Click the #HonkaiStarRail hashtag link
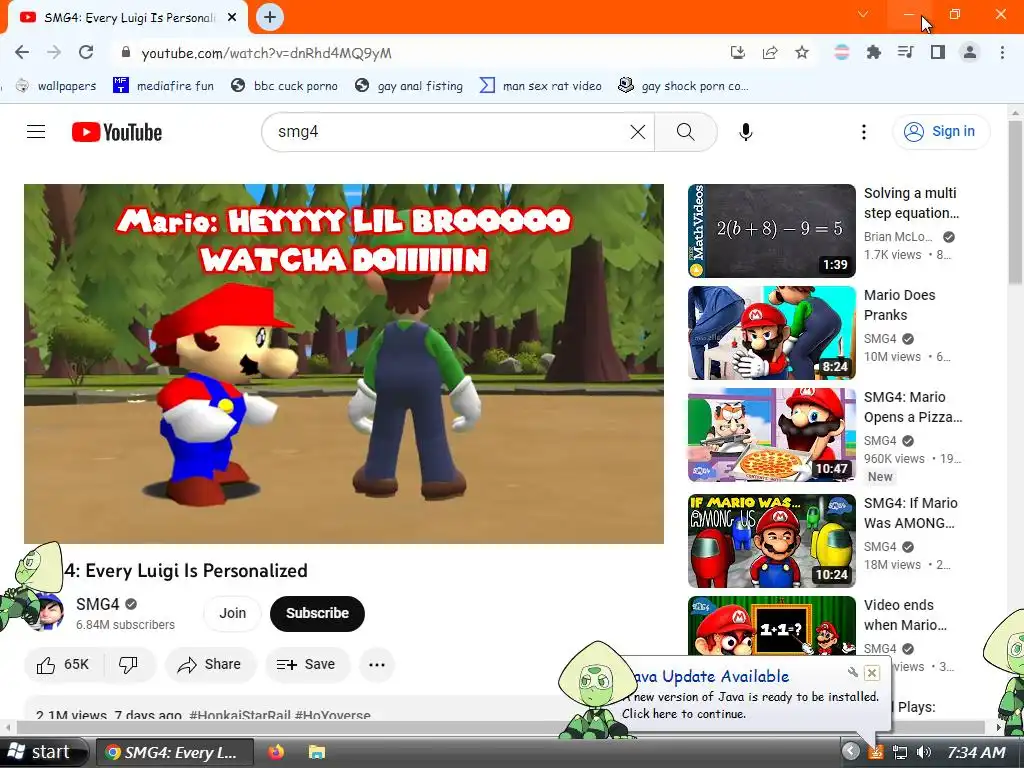Viewport: 1024px width, 768px height. pos(240,714)
